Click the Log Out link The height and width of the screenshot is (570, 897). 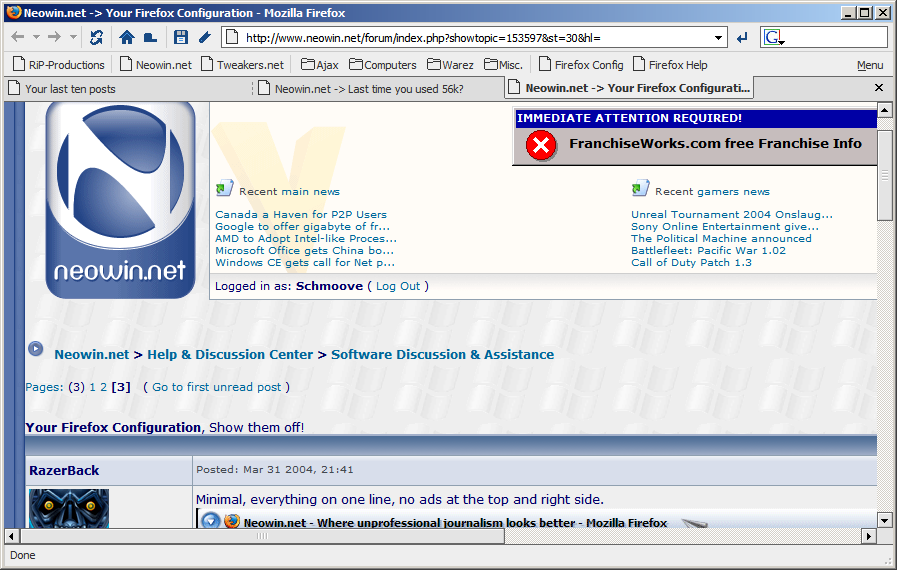[x=398, y=286]
